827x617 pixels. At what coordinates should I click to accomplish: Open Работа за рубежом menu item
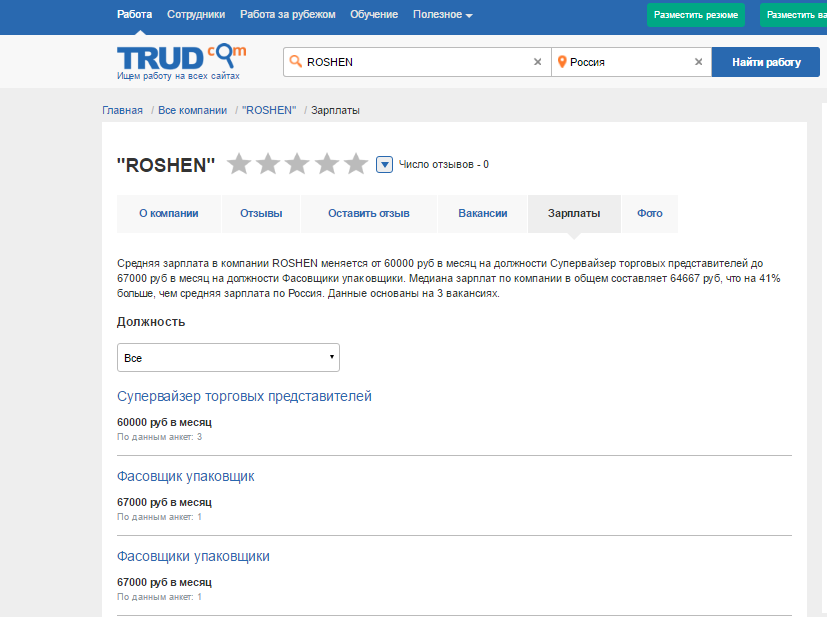pos(288,15)
